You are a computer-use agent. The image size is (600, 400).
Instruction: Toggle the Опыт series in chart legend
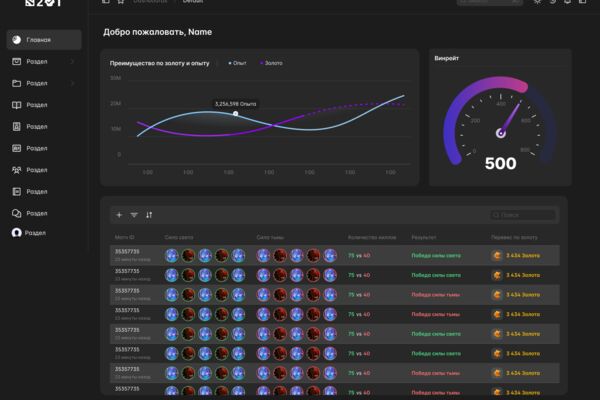pos(237,63)
